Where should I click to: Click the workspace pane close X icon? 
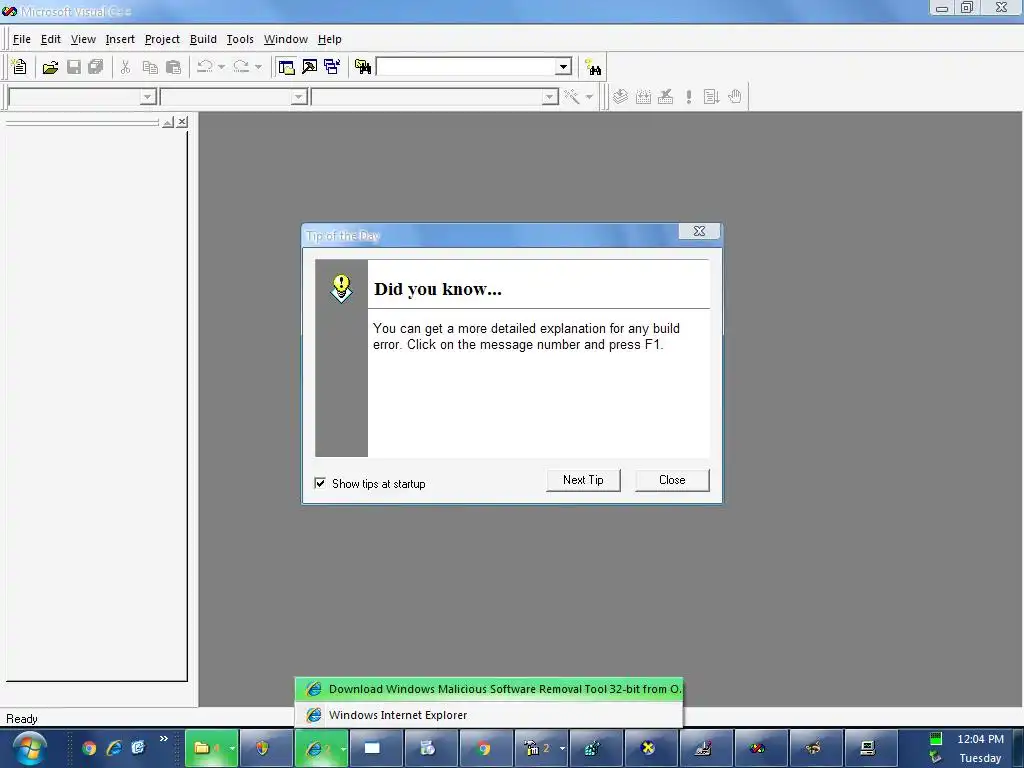(182, 122)
